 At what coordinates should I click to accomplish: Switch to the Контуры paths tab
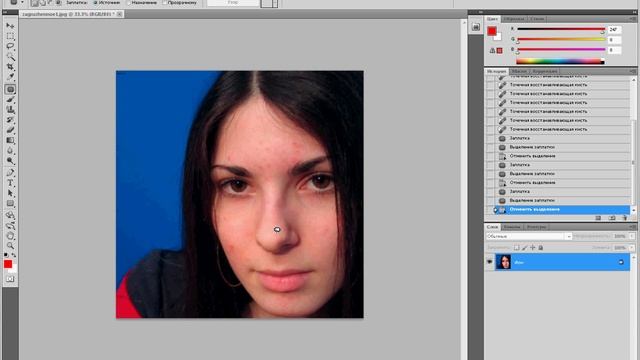[x=536, y=227]
